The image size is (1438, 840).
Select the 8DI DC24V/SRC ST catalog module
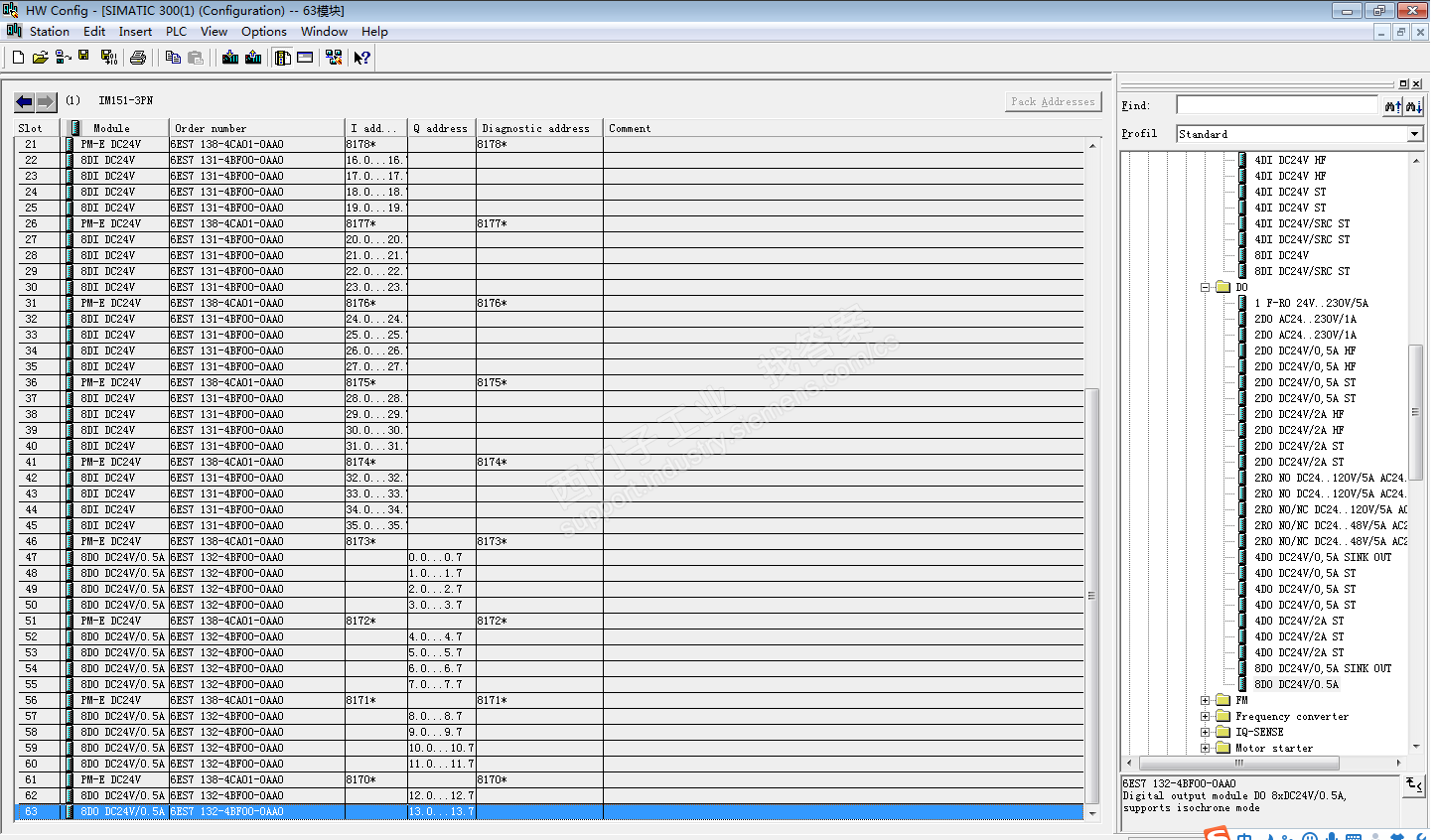click(x=1302, y=271)
